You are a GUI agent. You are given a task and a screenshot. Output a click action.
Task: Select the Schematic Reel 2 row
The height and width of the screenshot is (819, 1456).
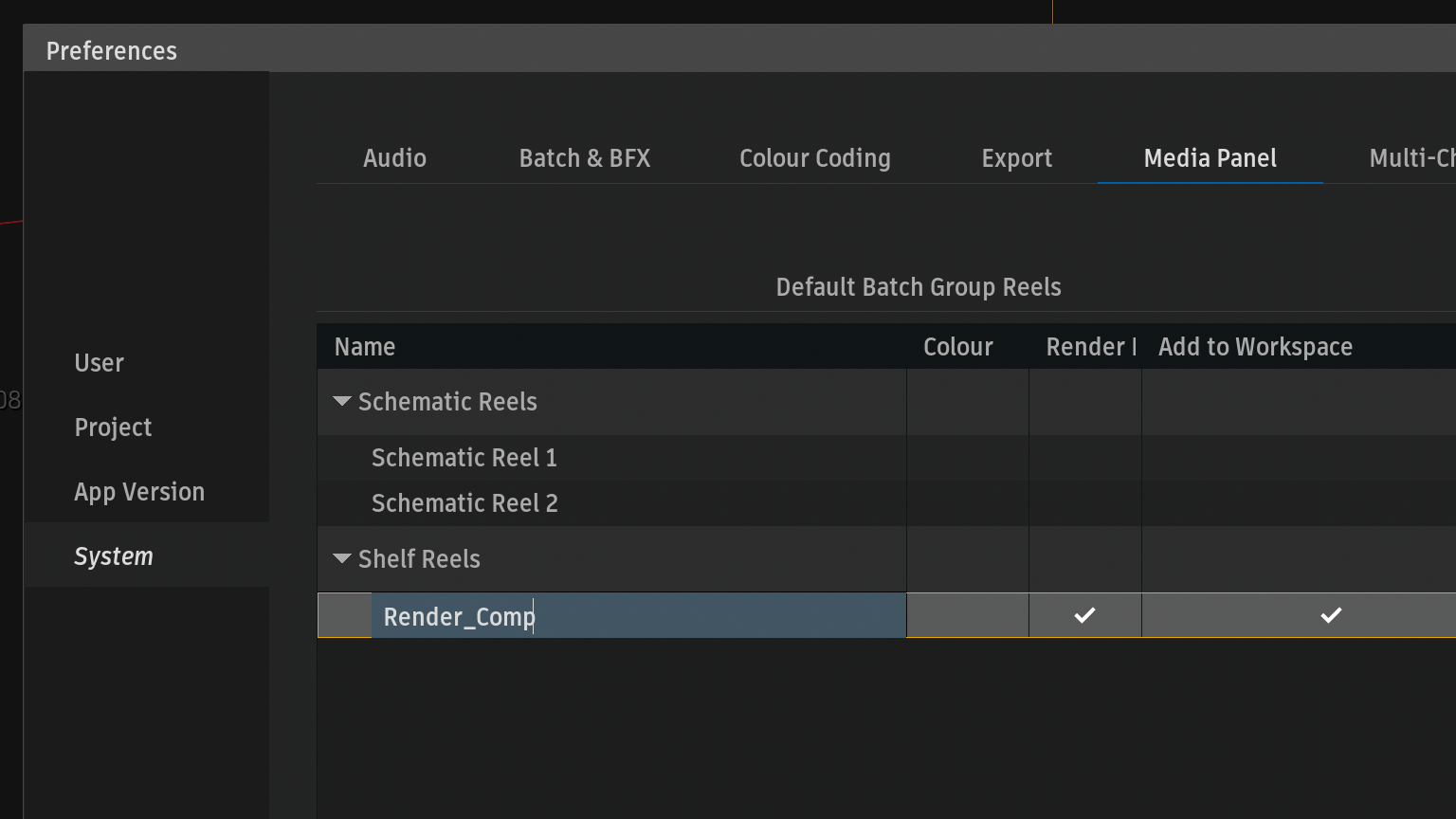click(x=464, y=503)
